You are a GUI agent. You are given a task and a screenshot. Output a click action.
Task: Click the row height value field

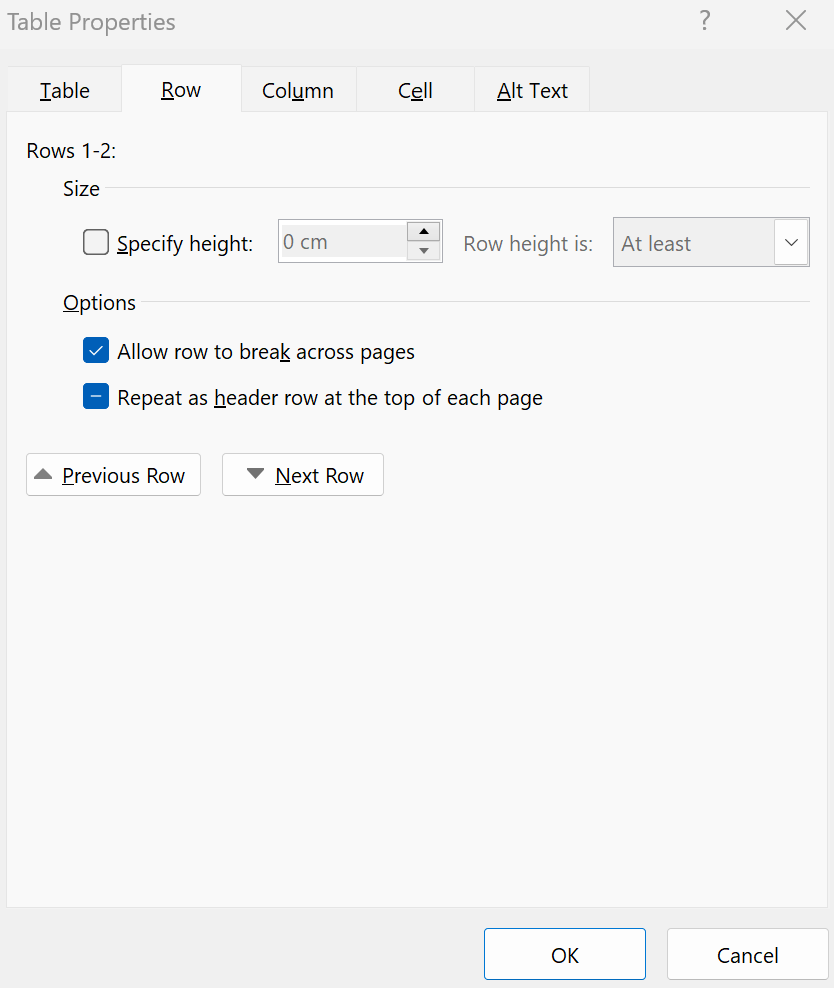[343, 242]
